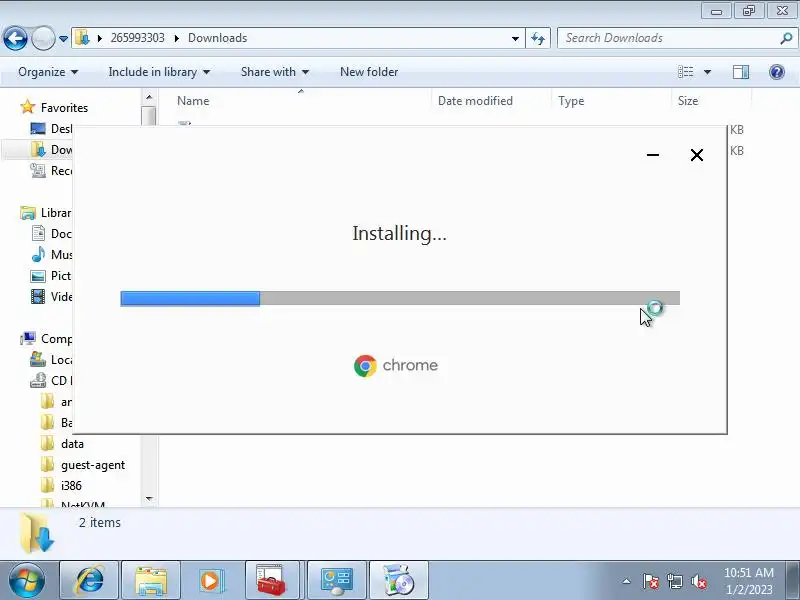Open the Share with menu
The width and height of the screenshot is (800, 600).
coord(274,72)
